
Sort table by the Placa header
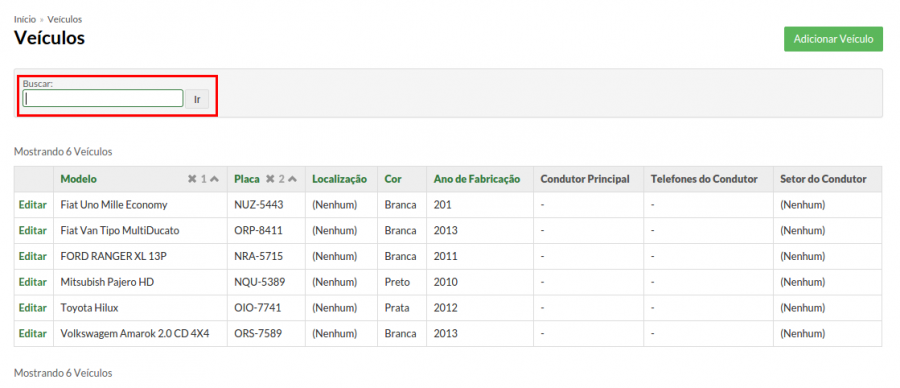click(247, 179)
